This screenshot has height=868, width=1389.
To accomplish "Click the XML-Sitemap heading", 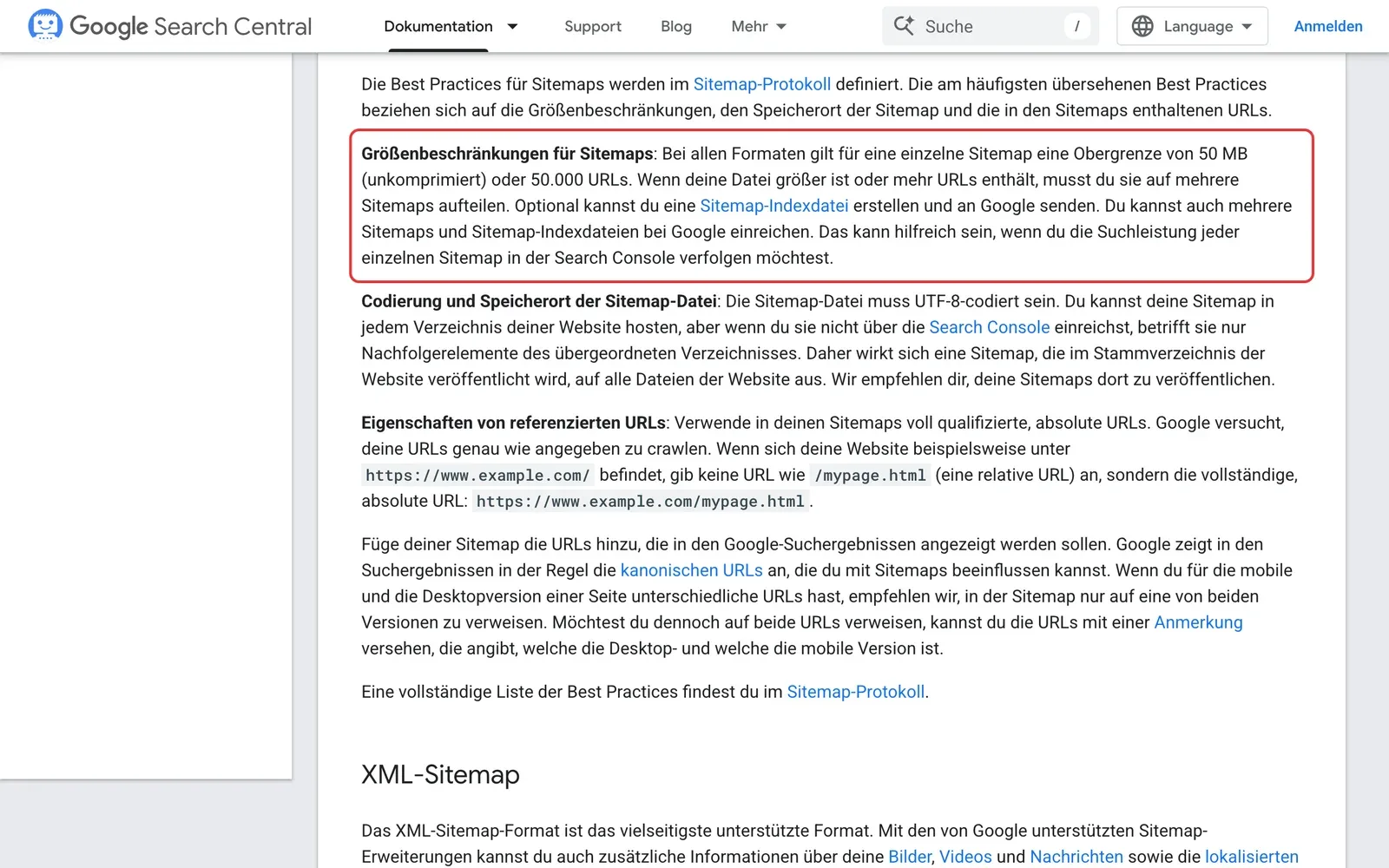I will 440,774.
